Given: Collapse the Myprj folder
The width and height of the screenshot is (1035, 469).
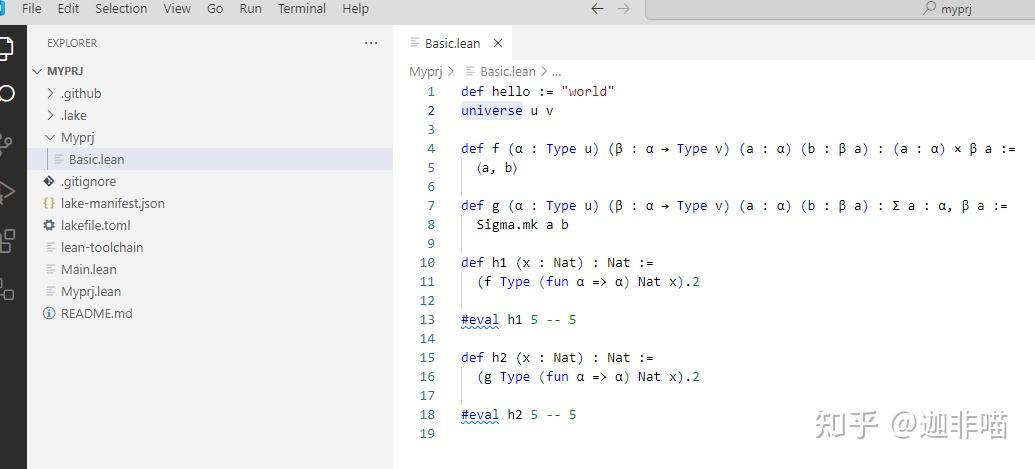Looking at the screenshot, I should 50,137.
